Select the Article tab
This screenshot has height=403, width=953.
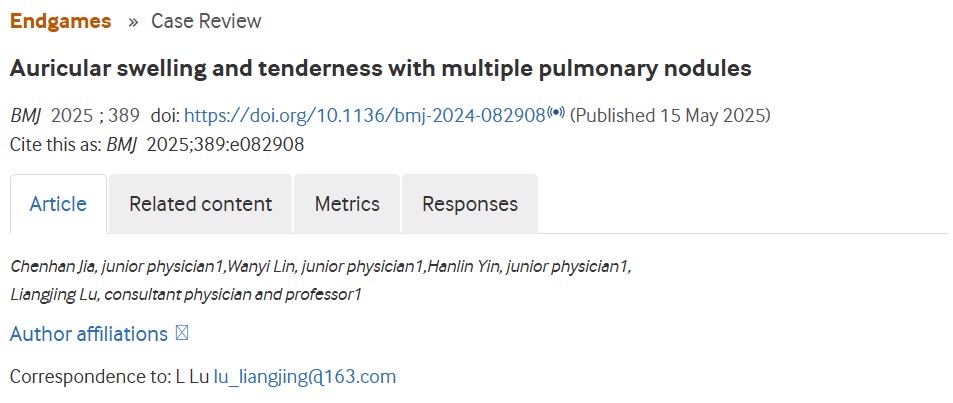click(x=58, y=204)
